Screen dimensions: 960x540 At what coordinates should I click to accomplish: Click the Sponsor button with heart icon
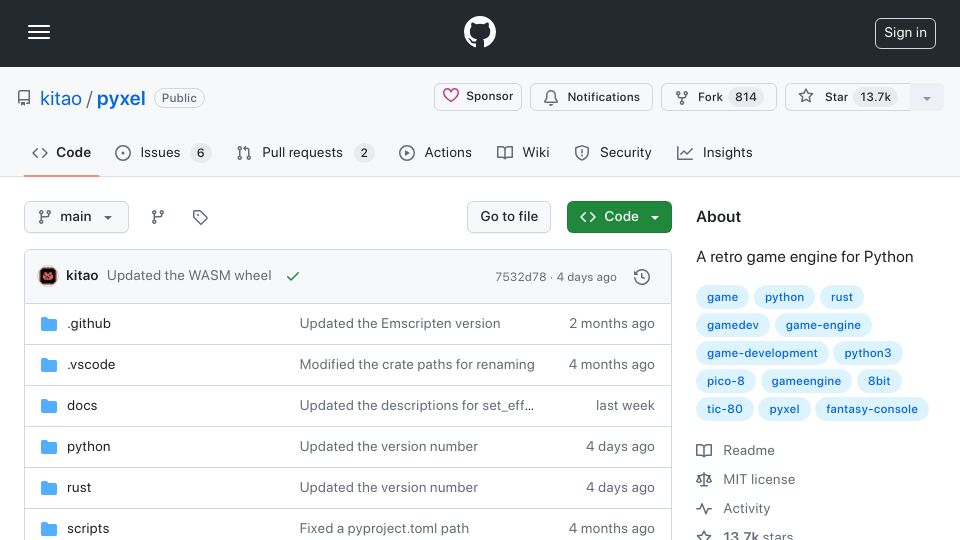(x=478, y=97)
